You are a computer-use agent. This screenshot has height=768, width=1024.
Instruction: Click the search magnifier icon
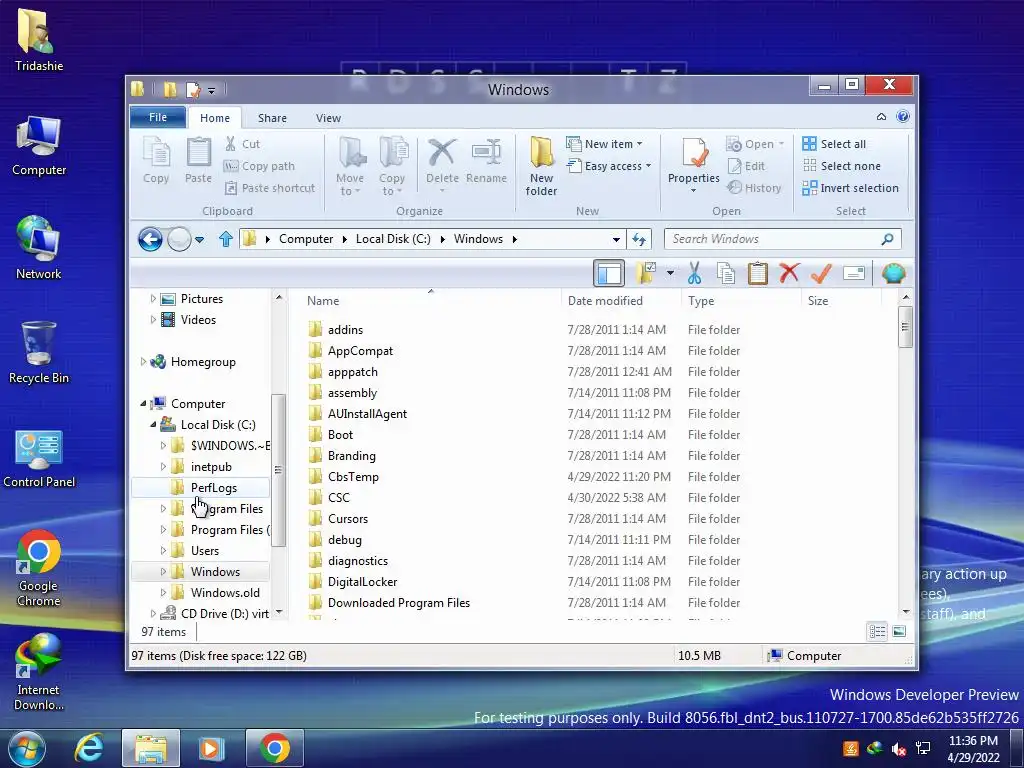[888, 239]
